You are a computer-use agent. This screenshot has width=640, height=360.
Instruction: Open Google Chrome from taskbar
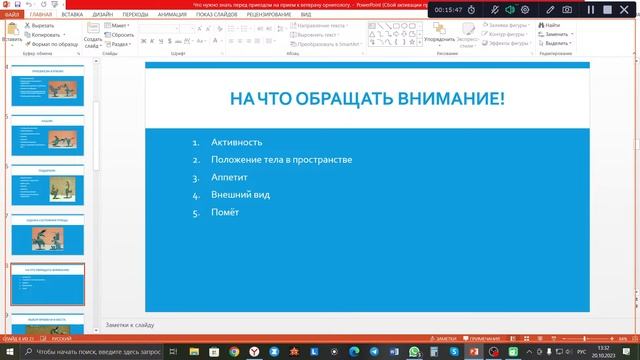pyautogui.click(x=234, y=351)
